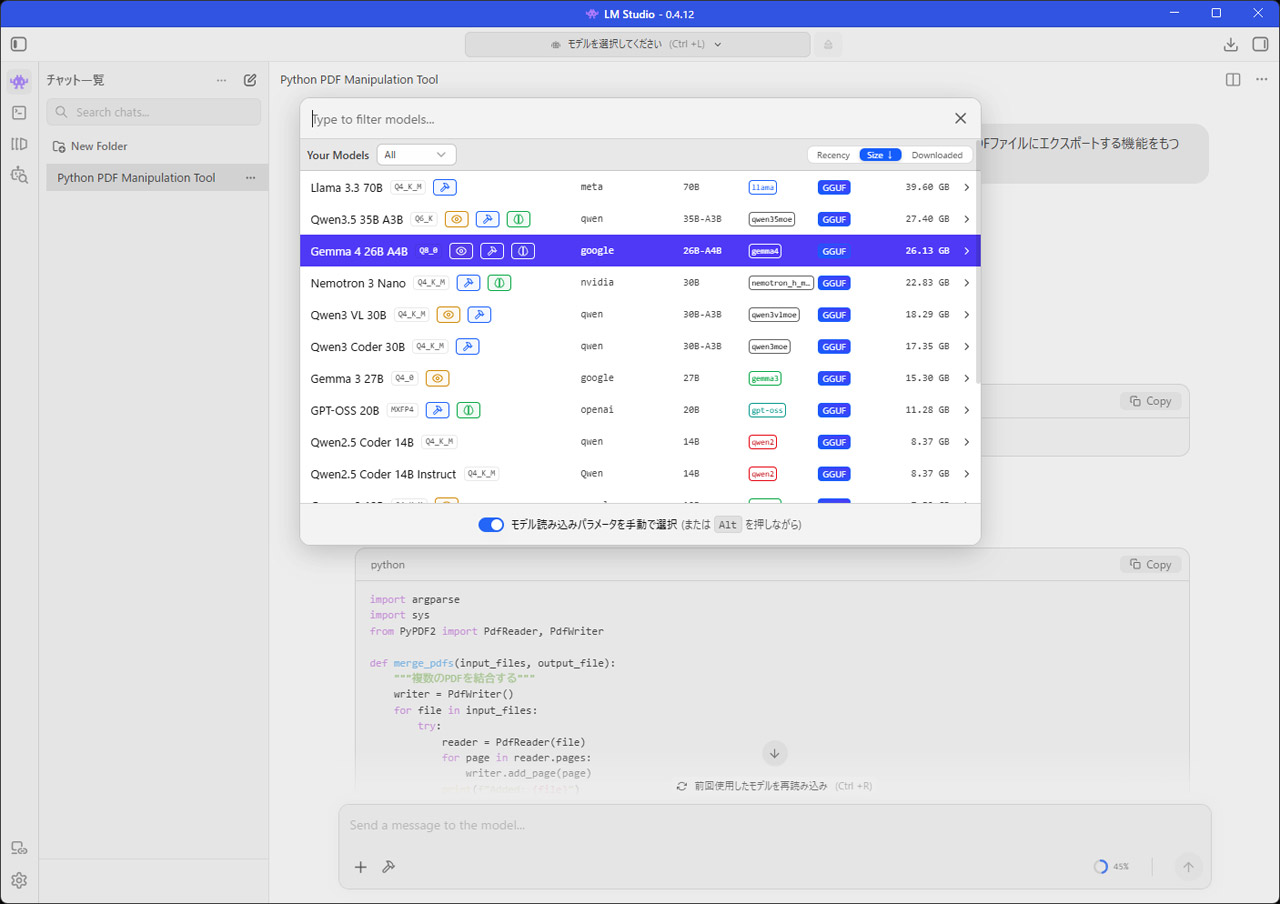Click the split view icon in chat header
Screen dimensions: 1280x904
click(1233, 80)
